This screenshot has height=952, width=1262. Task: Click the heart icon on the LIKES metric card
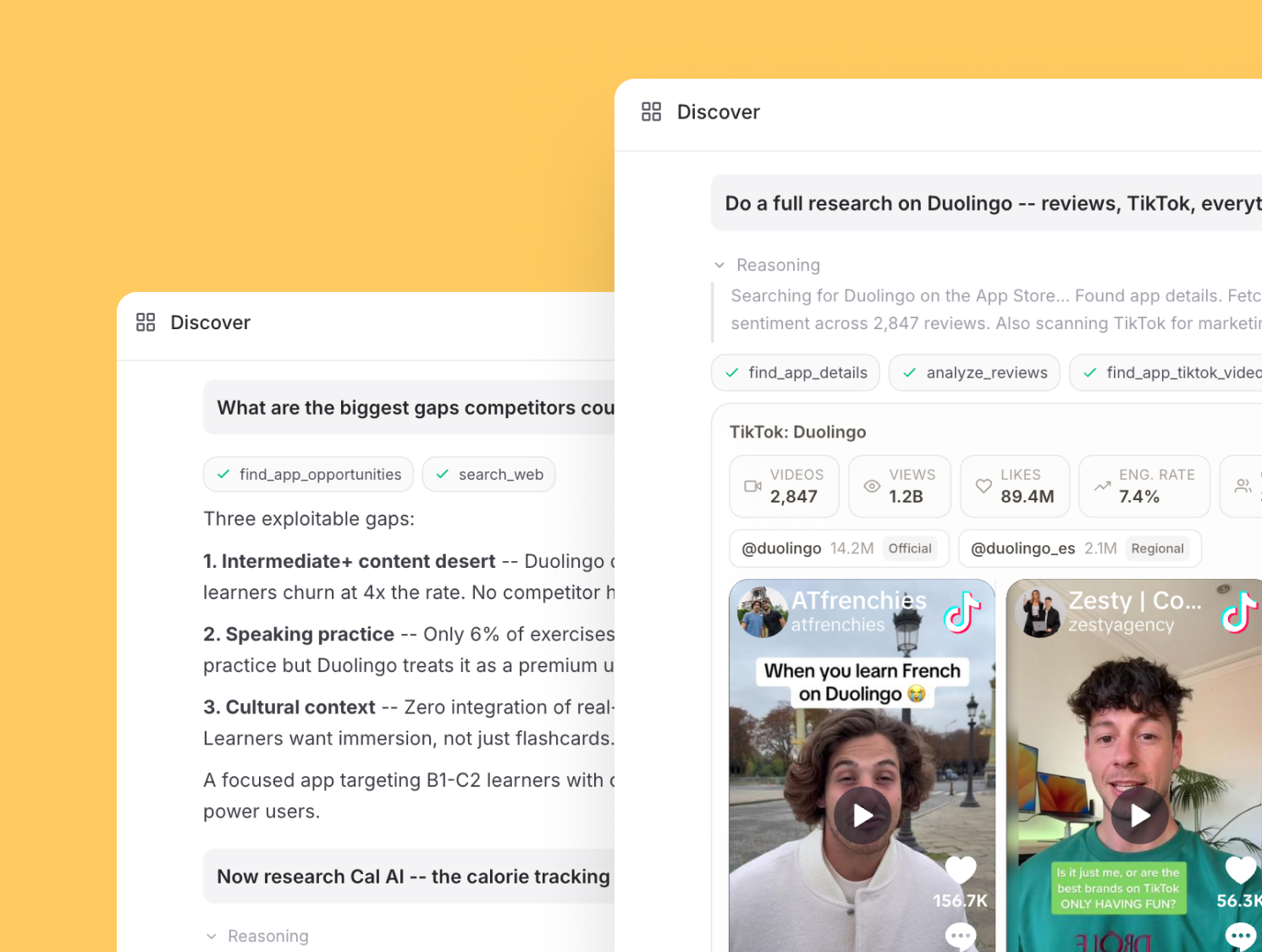(x=984, y=486)
